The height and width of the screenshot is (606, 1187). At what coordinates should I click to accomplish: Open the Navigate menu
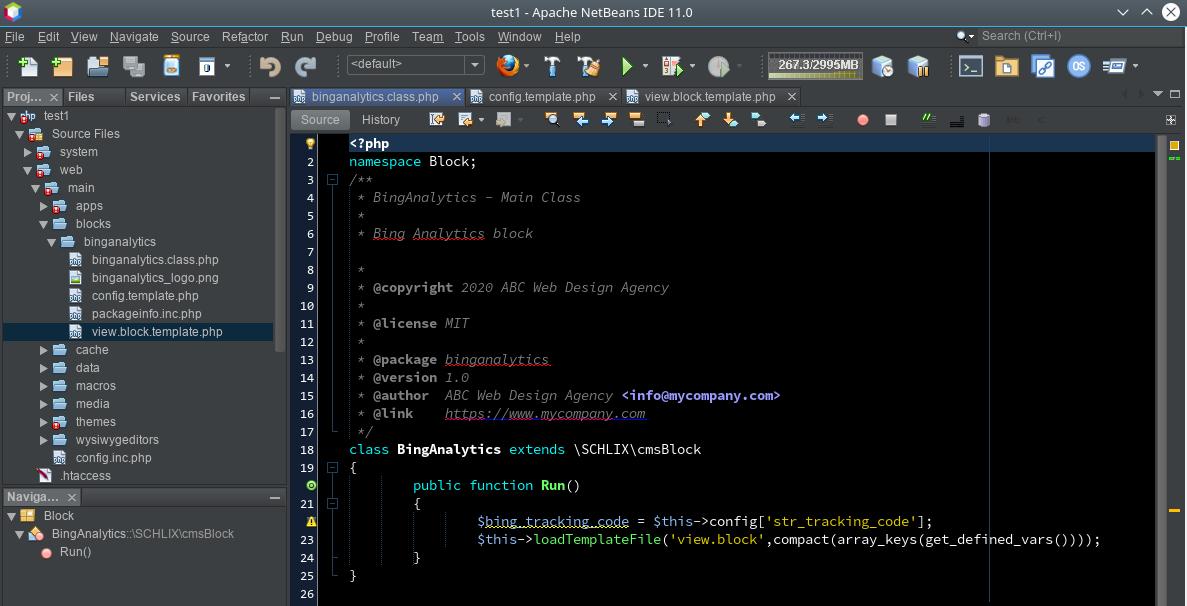(134, 36)
